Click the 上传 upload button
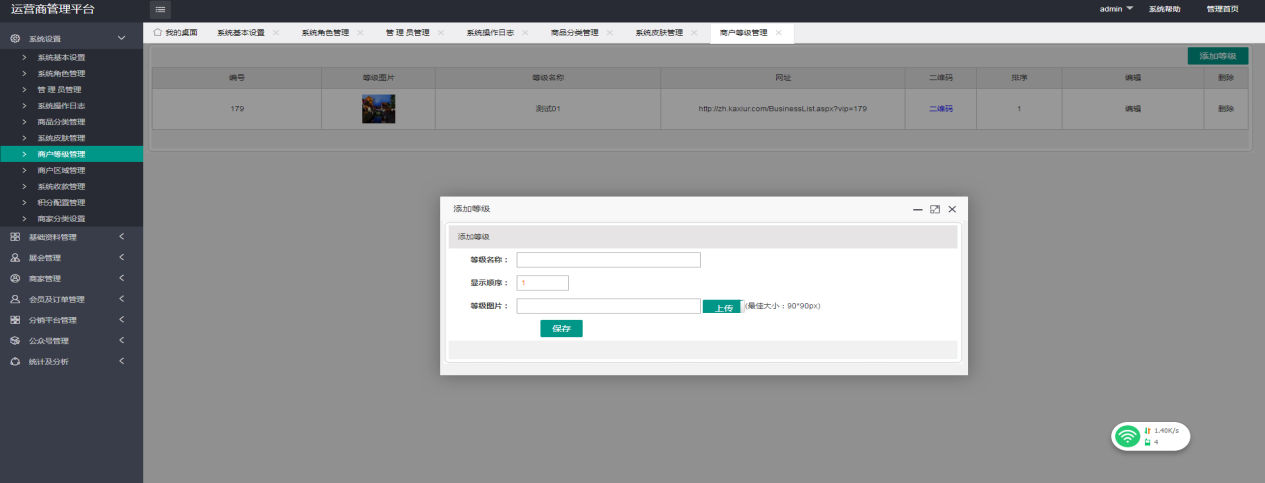Image resolution: width=1265 pixels, height=483 pixels. coord(721,307)
